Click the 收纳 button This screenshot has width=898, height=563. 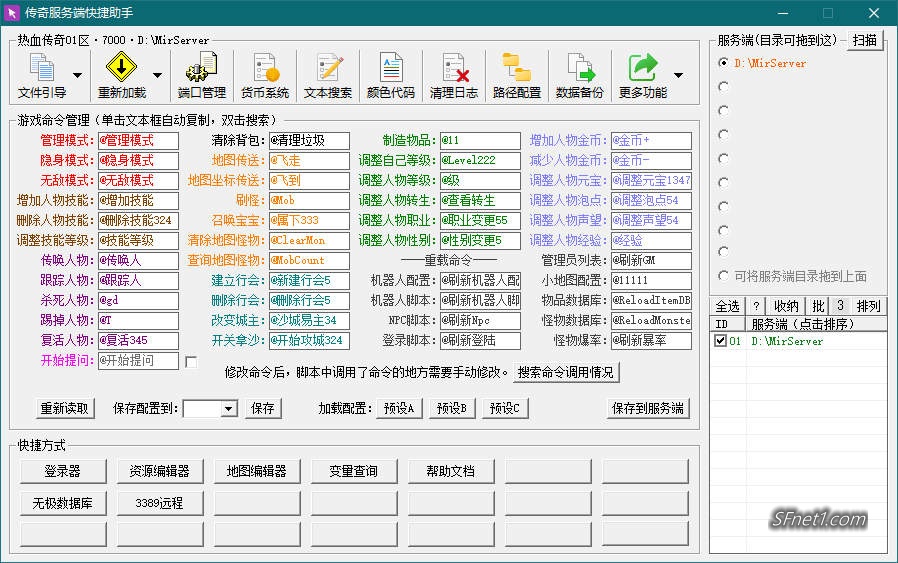(786, 306)
